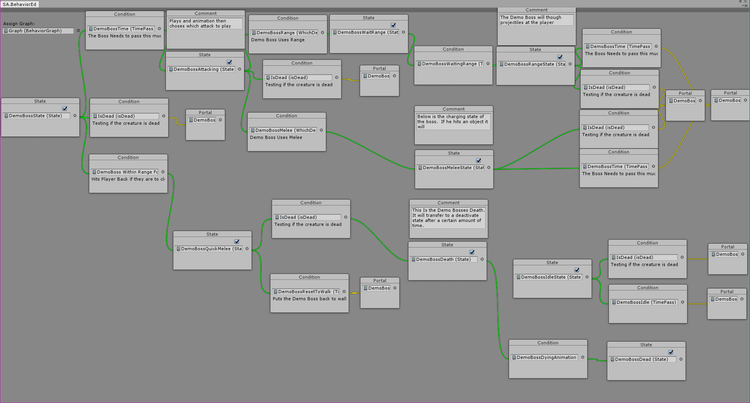Select Portal node right of DemoBossIdle (TimePass) condition
Screen dimensions: 750x403
click(x=727, y=303)
